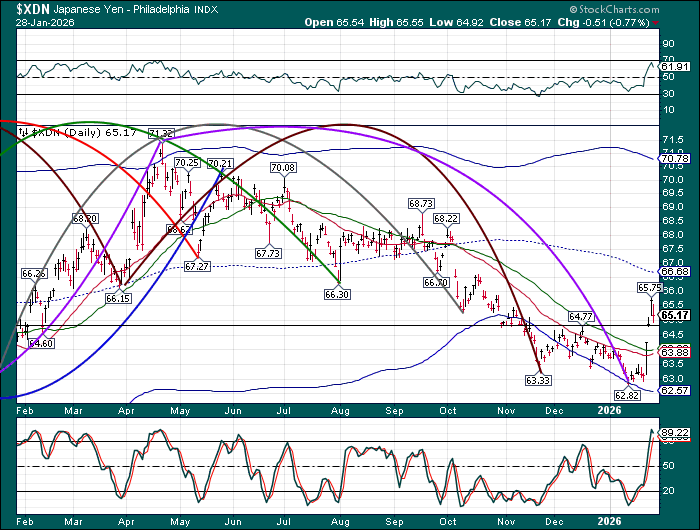Viewport: 700px width, 530px height.
Task: Select the 71.32 peak price label
Action: (160, 133)
